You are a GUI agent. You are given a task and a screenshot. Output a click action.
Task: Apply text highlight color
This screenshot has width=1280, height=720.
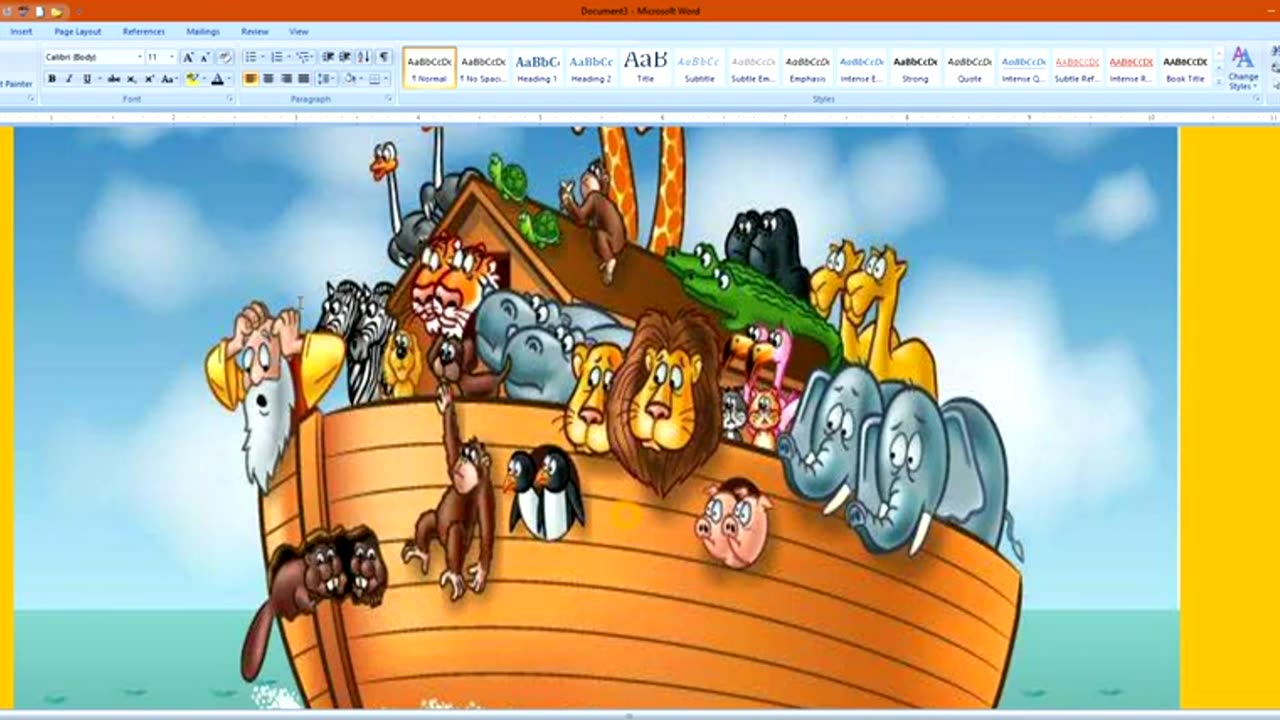pos(192,79)
